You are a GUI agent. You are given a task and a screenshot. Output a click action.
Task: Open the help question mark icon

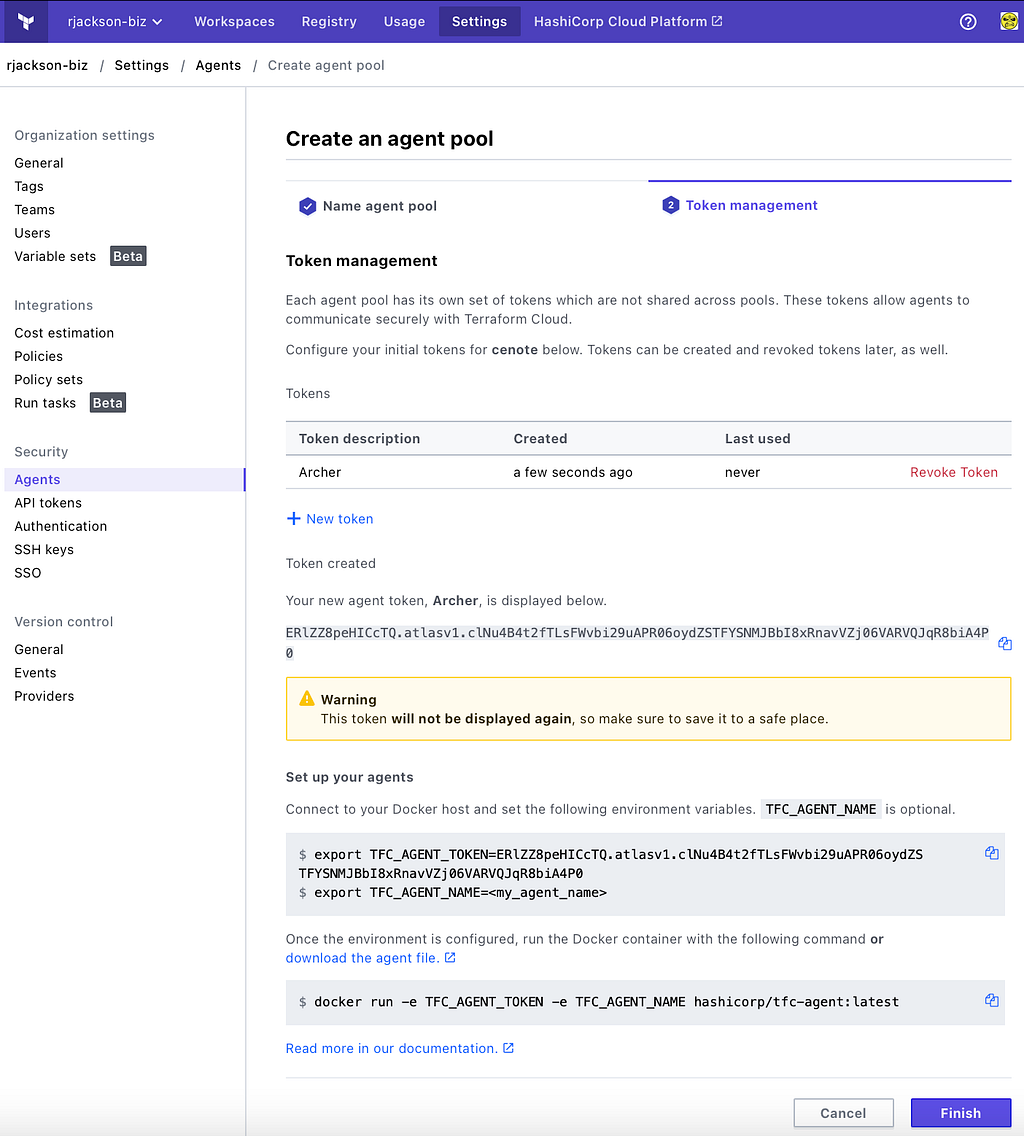pyautogui.click(x=967, y=22)
